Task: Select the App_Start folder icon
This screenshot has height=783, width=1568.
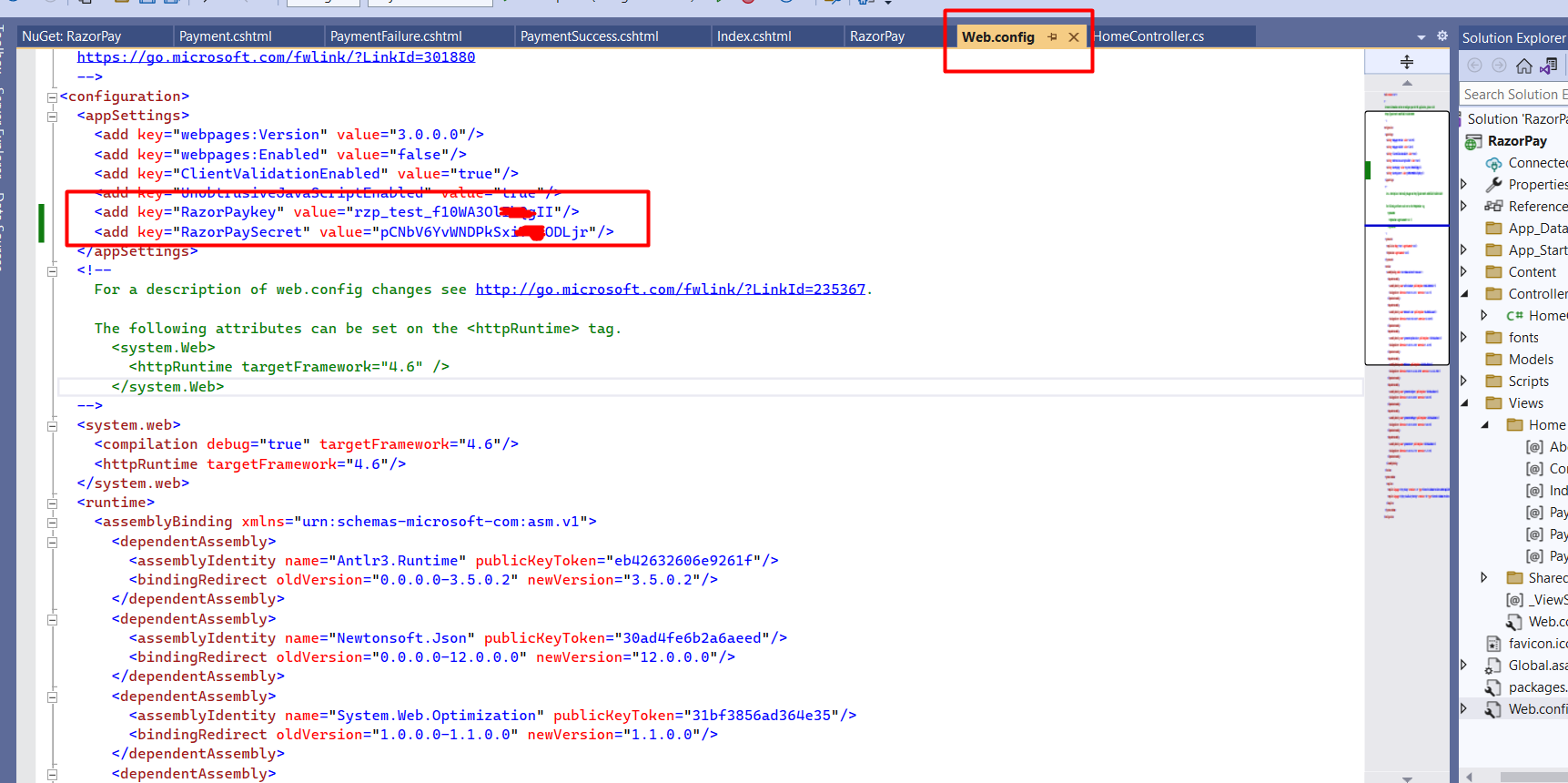Action: tap(1493, 250)
